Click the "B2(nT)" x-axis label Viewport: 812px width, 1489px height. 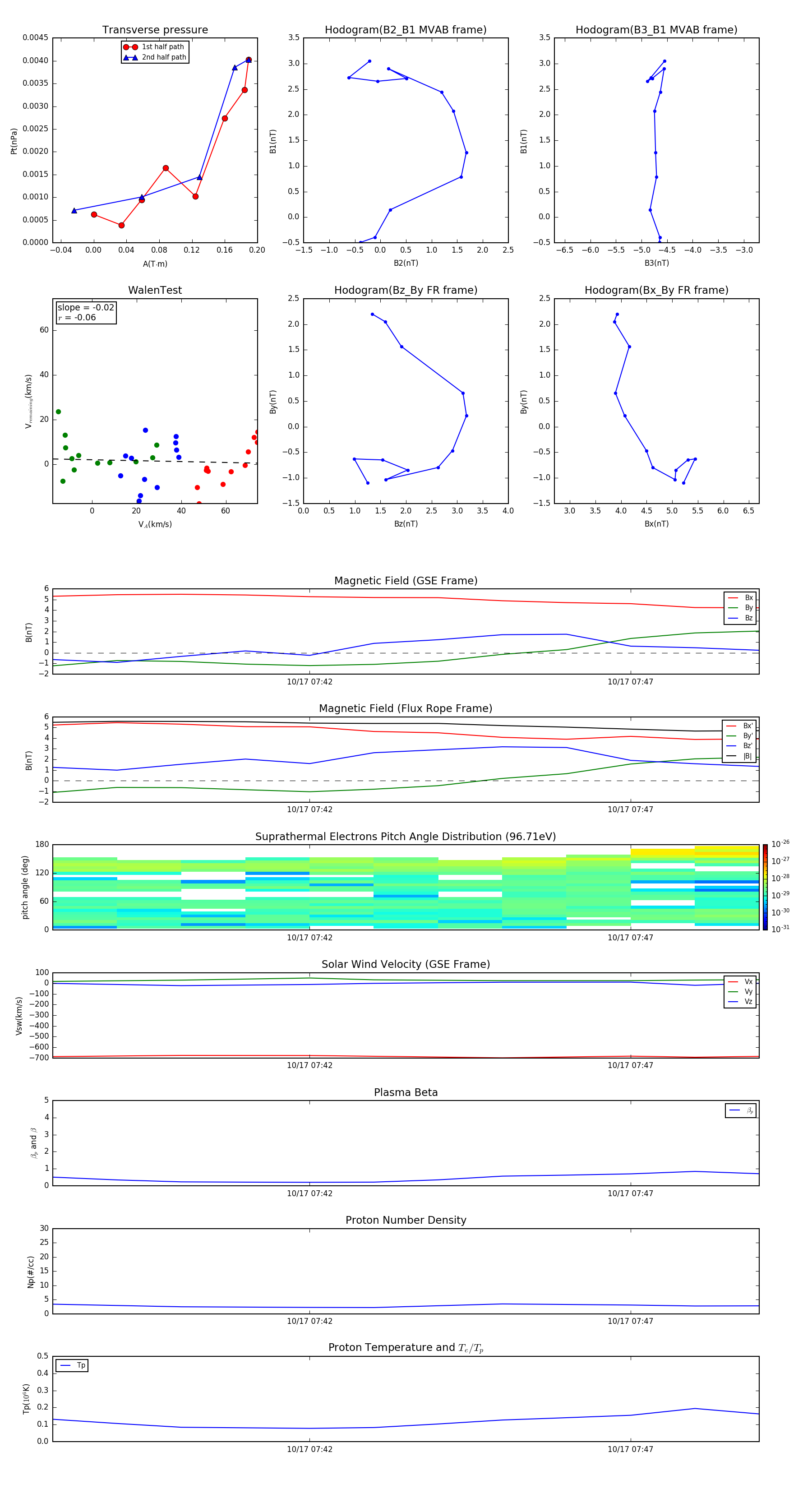click(406, 263)
